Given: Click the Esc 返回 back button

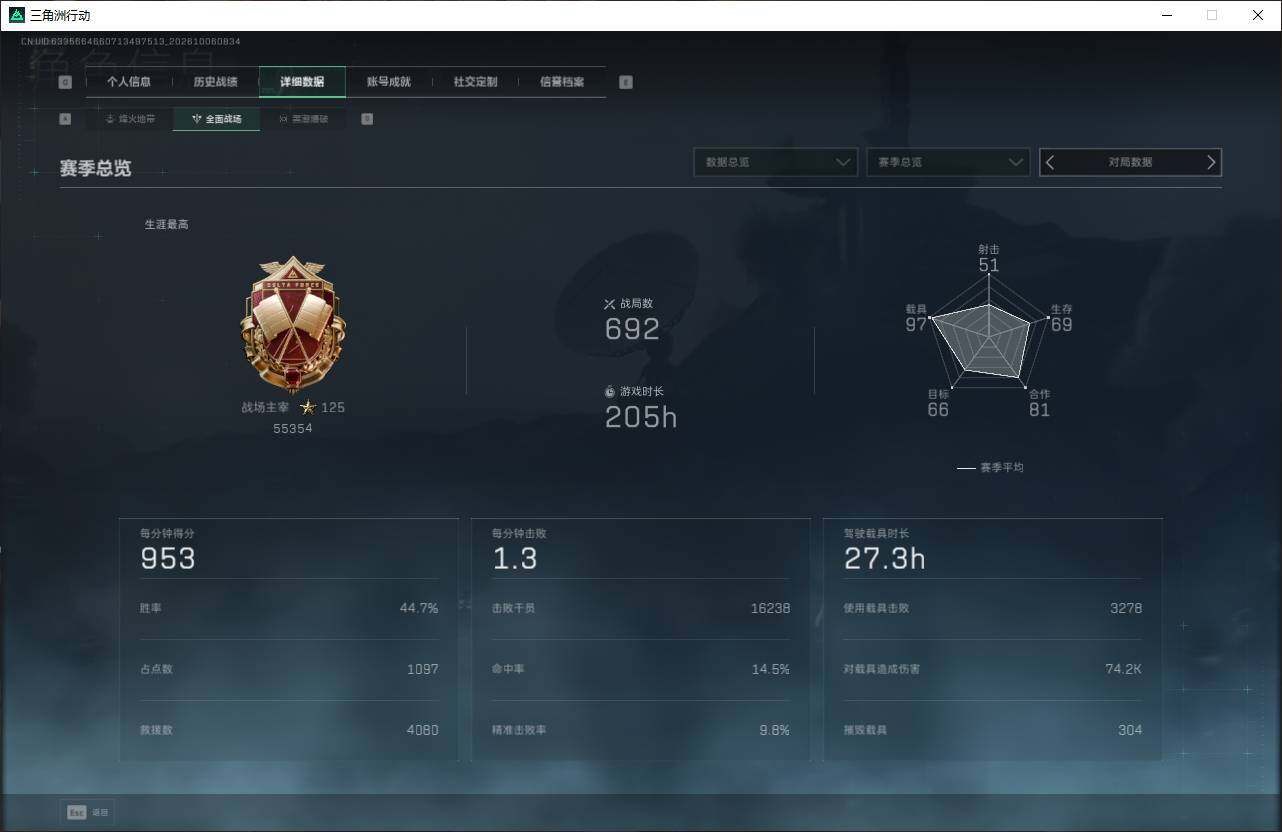Looking at the screenshot, I should [x=88, y=812].
